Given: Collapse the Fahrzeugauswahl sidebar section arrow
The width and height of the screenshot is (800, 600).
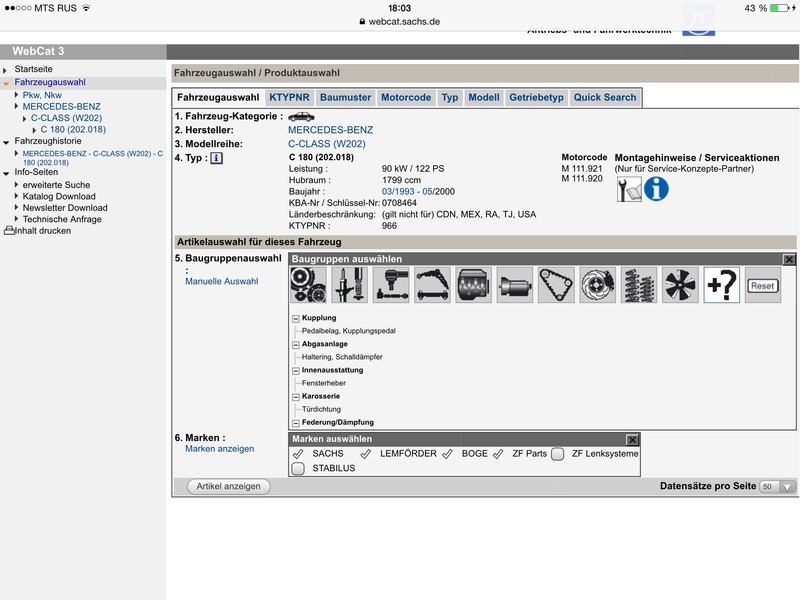Looking at the screenshot, I should (6, 83).
